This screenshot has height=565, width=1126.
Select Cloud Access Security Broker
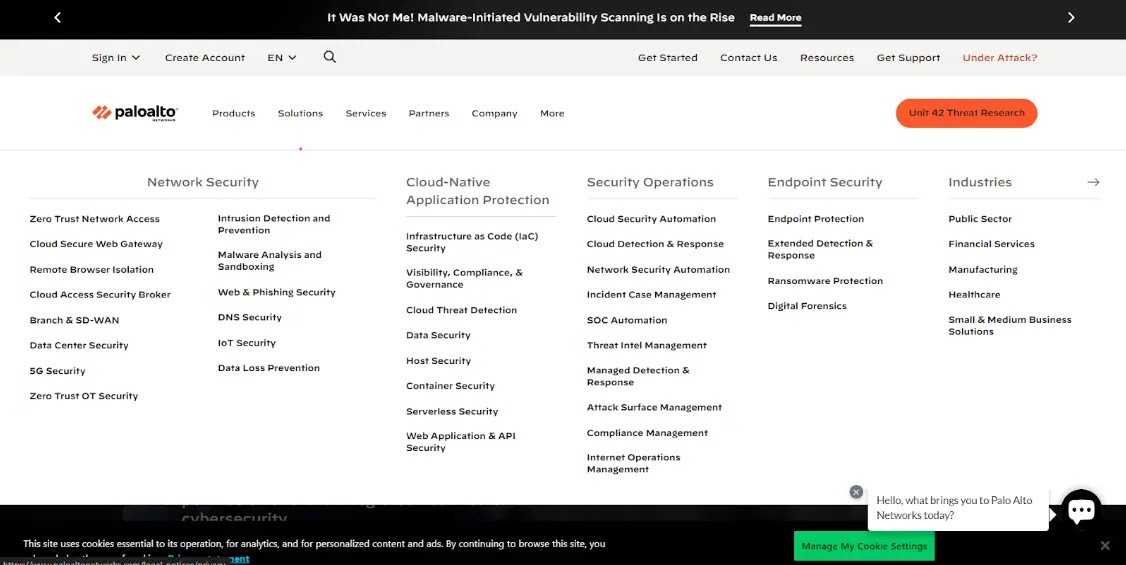coord(100,295)
